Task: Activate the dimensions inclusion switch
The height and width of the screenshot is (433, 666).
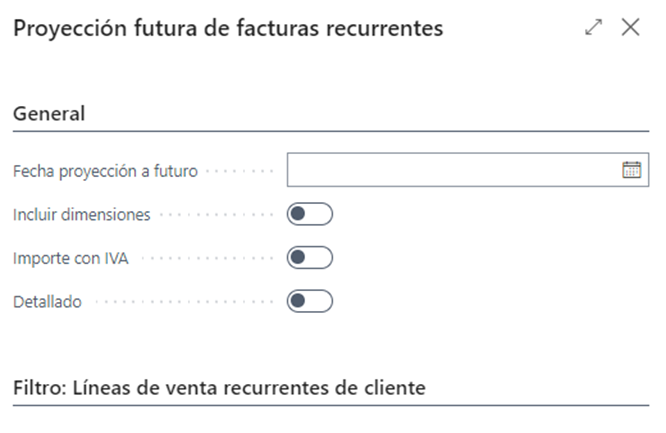Action: [310, 214]
